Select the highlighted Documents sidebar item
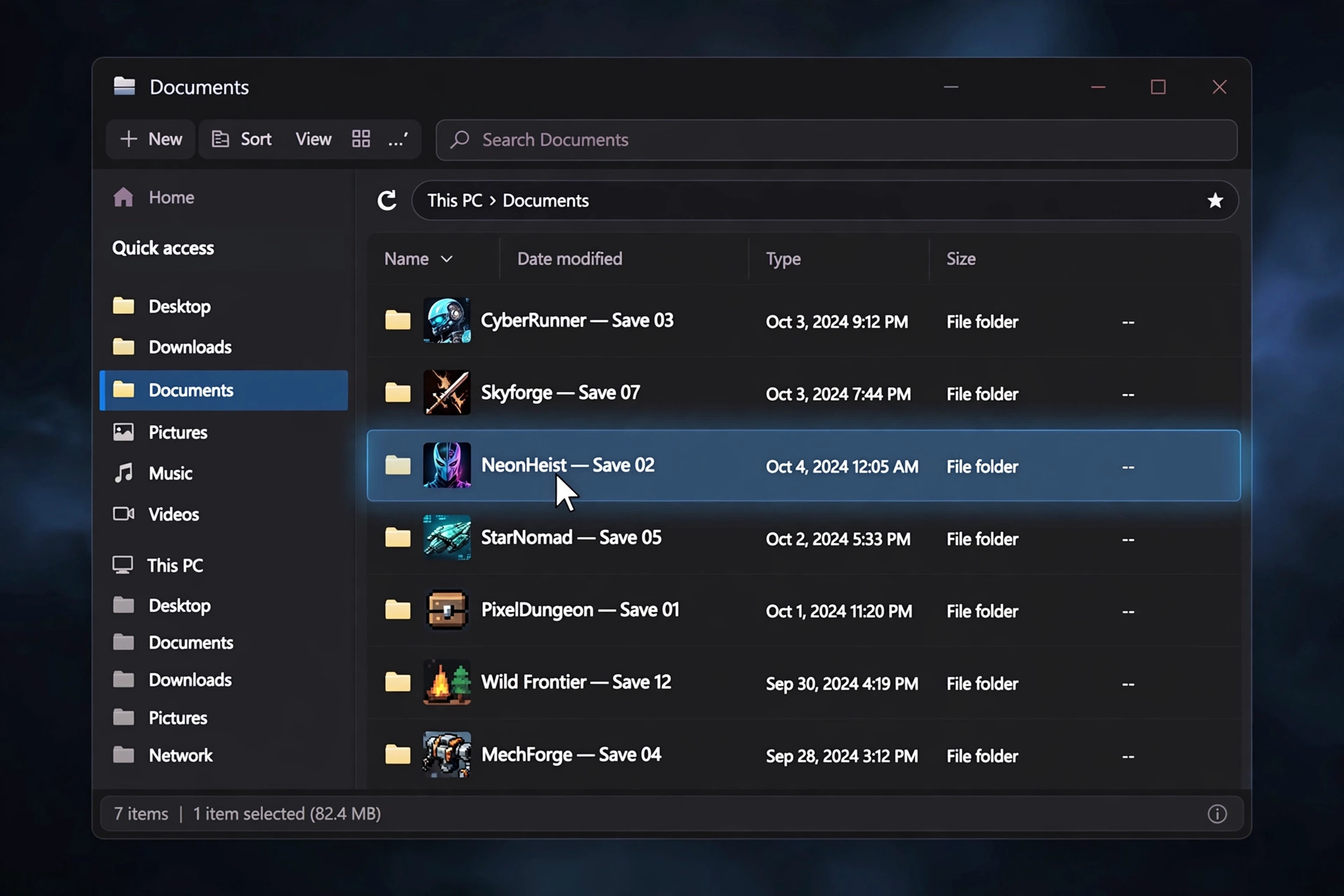 [224, 390]
